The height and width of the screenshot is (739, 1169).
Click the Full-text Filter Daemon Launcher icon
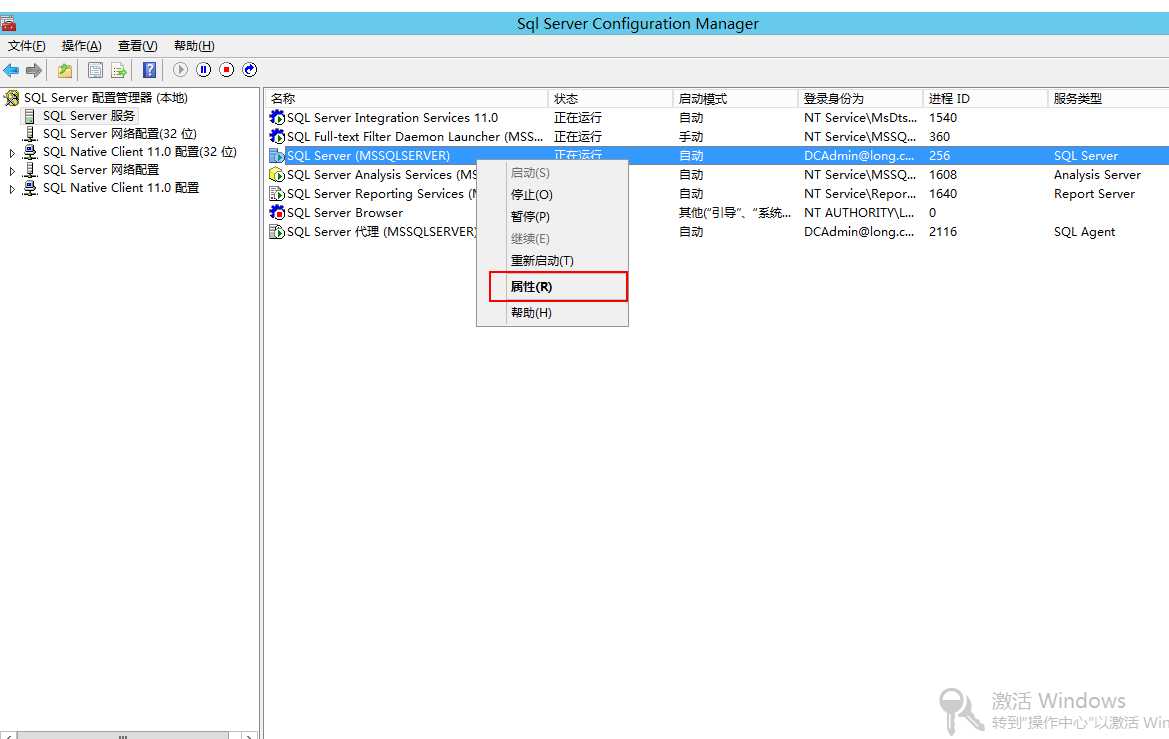tap(277, 136)
